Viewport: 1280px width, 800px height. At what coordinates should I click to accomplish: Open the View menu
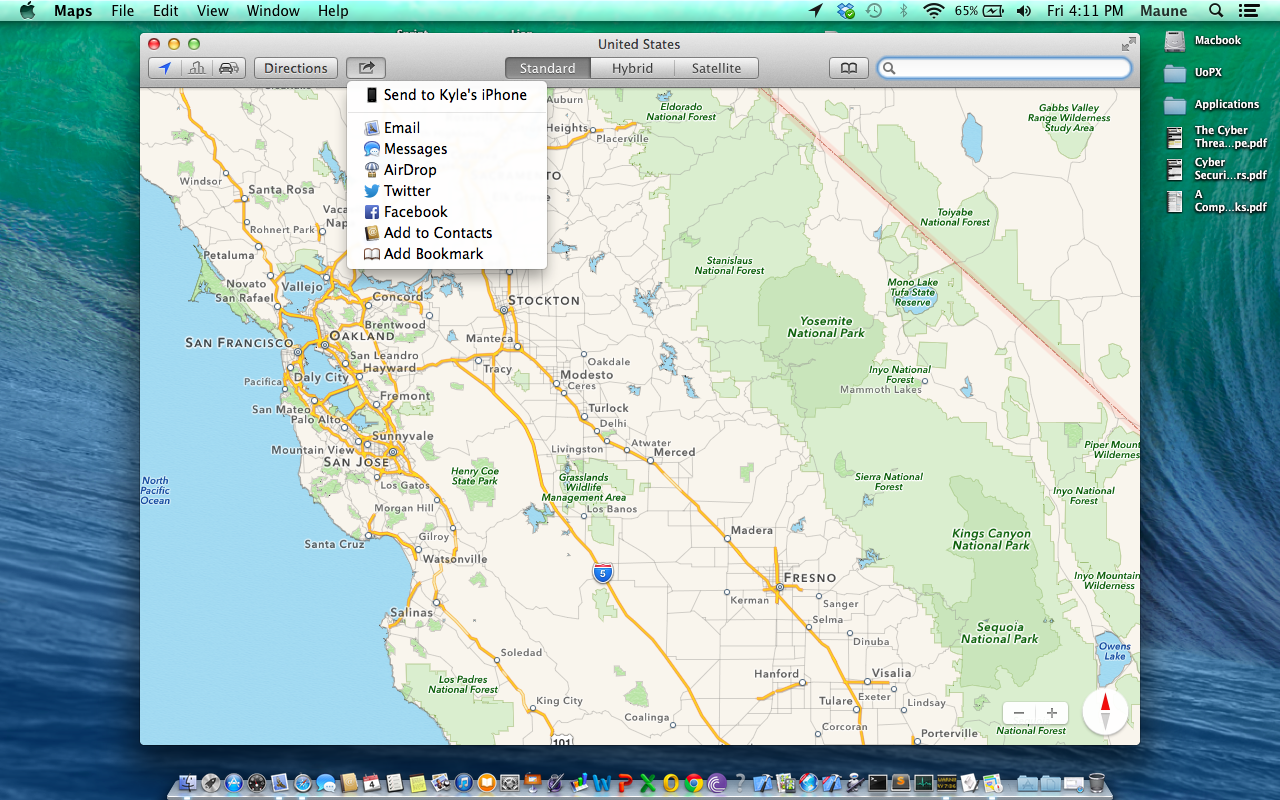tap(213, 11)
